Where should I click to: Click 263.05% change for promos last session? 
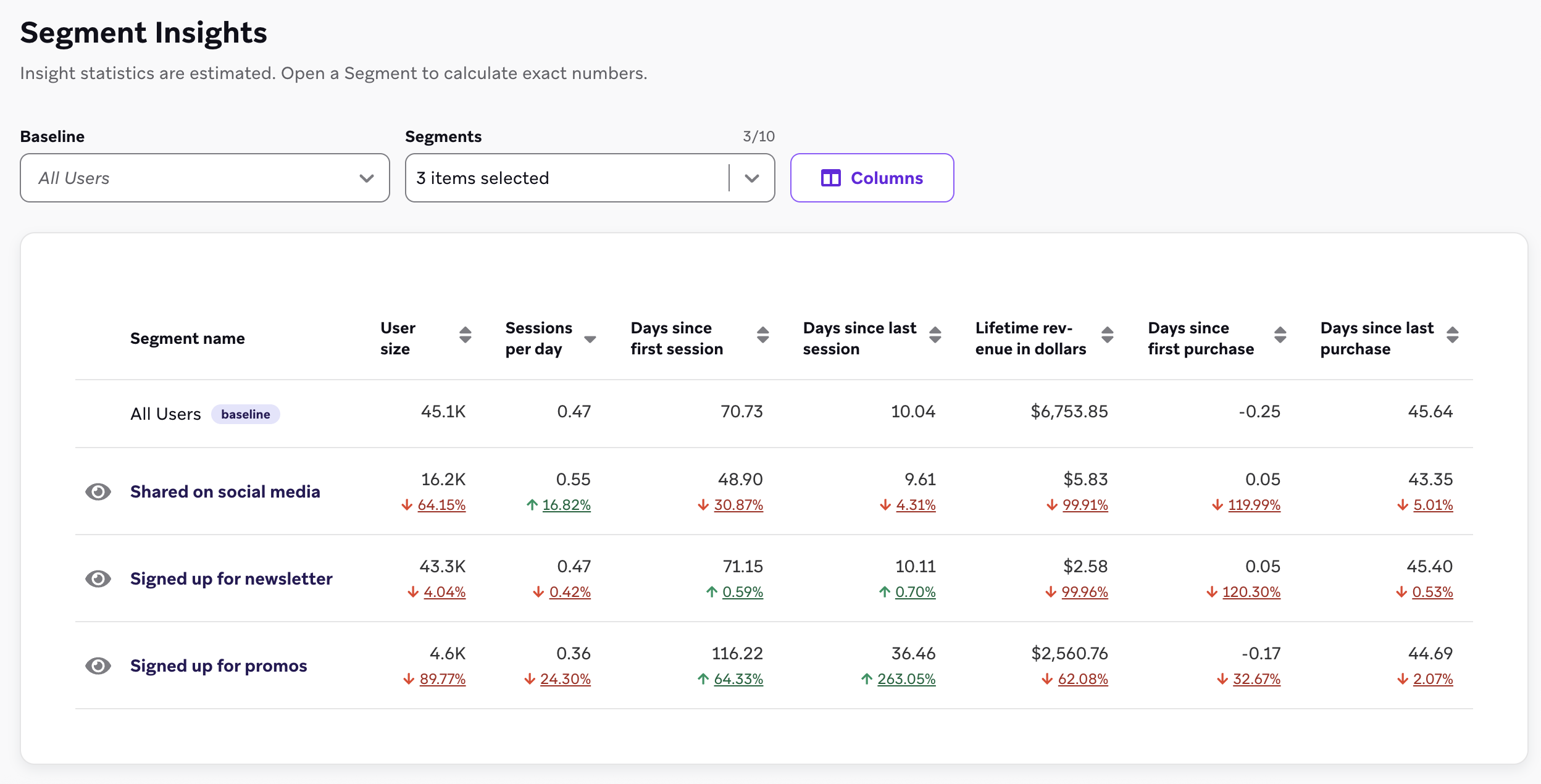click(906, 680)
